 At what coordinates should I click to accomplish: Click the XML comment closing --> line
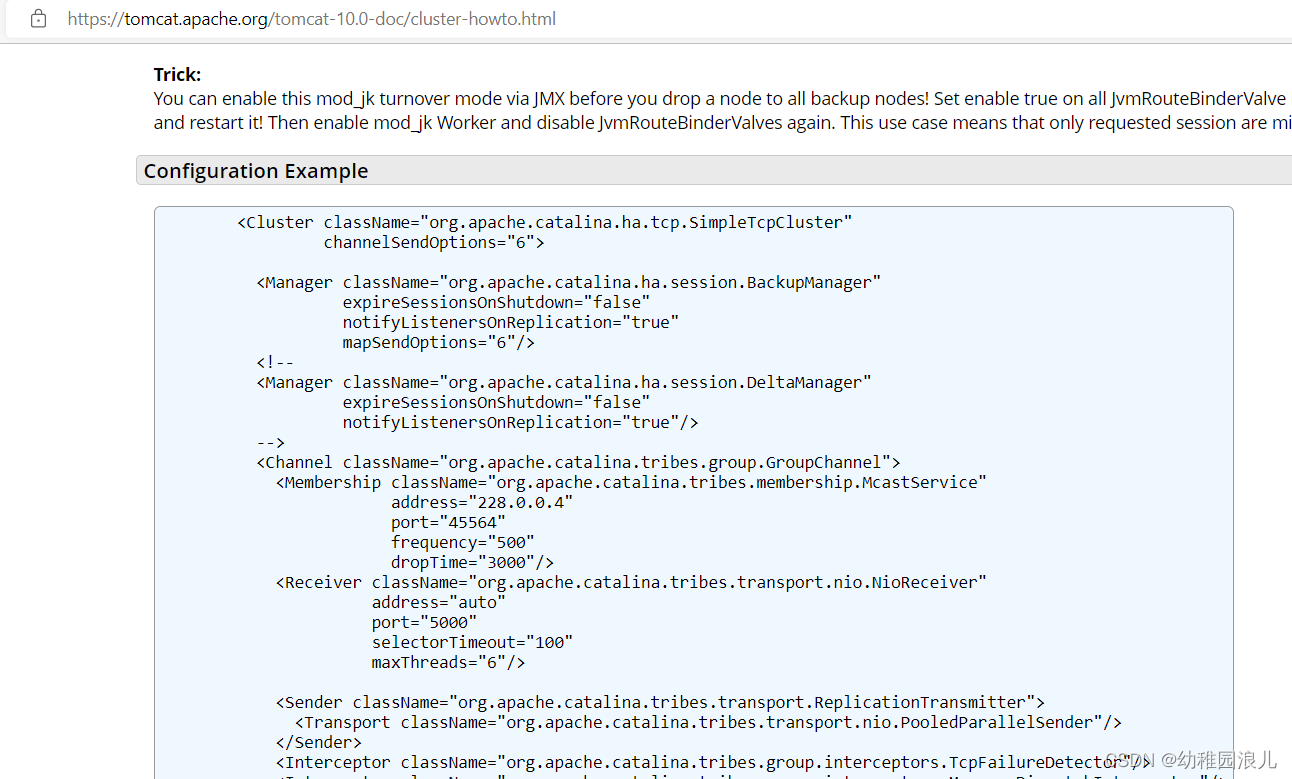[271, 442]
